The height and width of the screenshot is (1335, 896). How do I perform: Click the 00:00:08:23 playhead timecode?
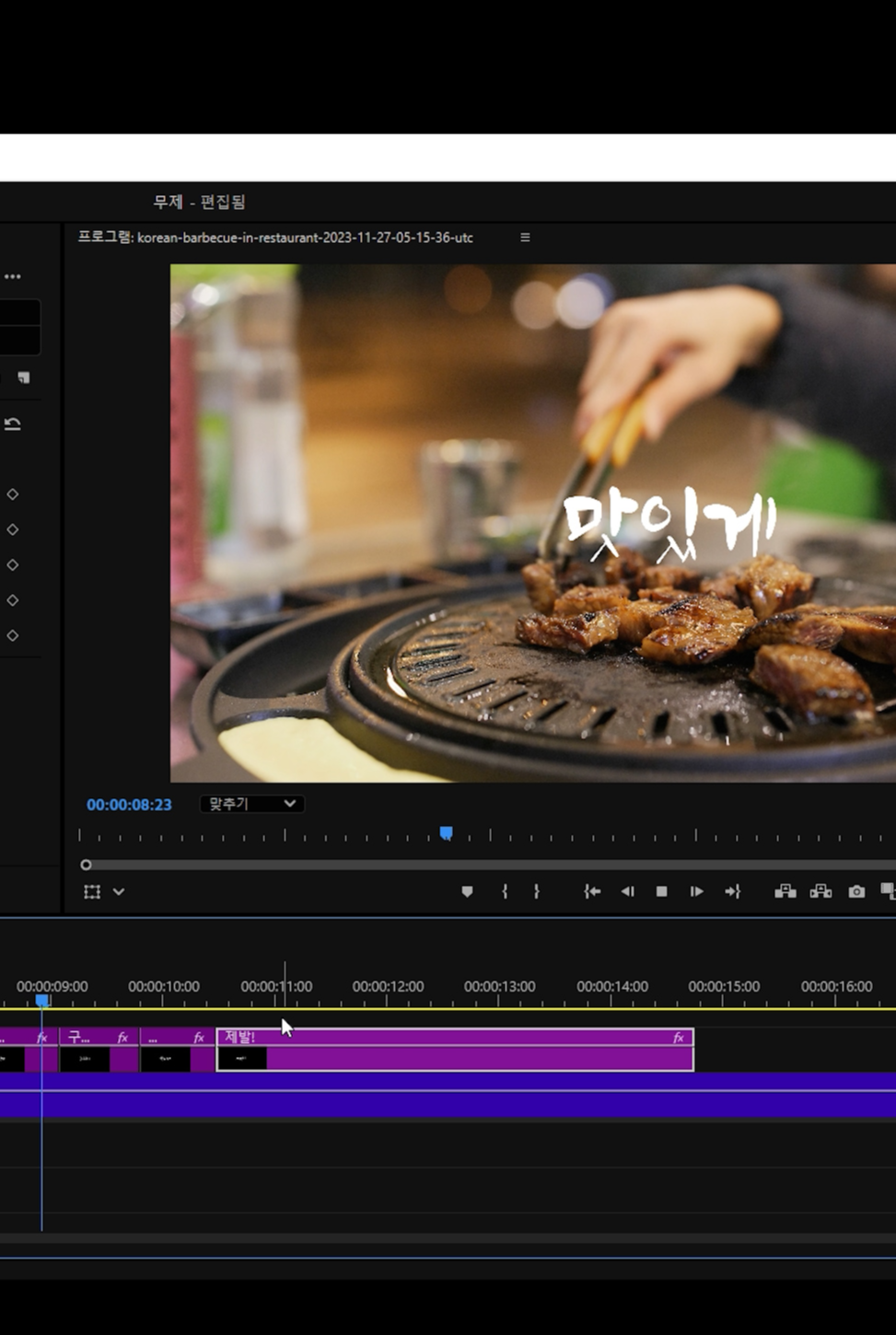coord(129,805)
